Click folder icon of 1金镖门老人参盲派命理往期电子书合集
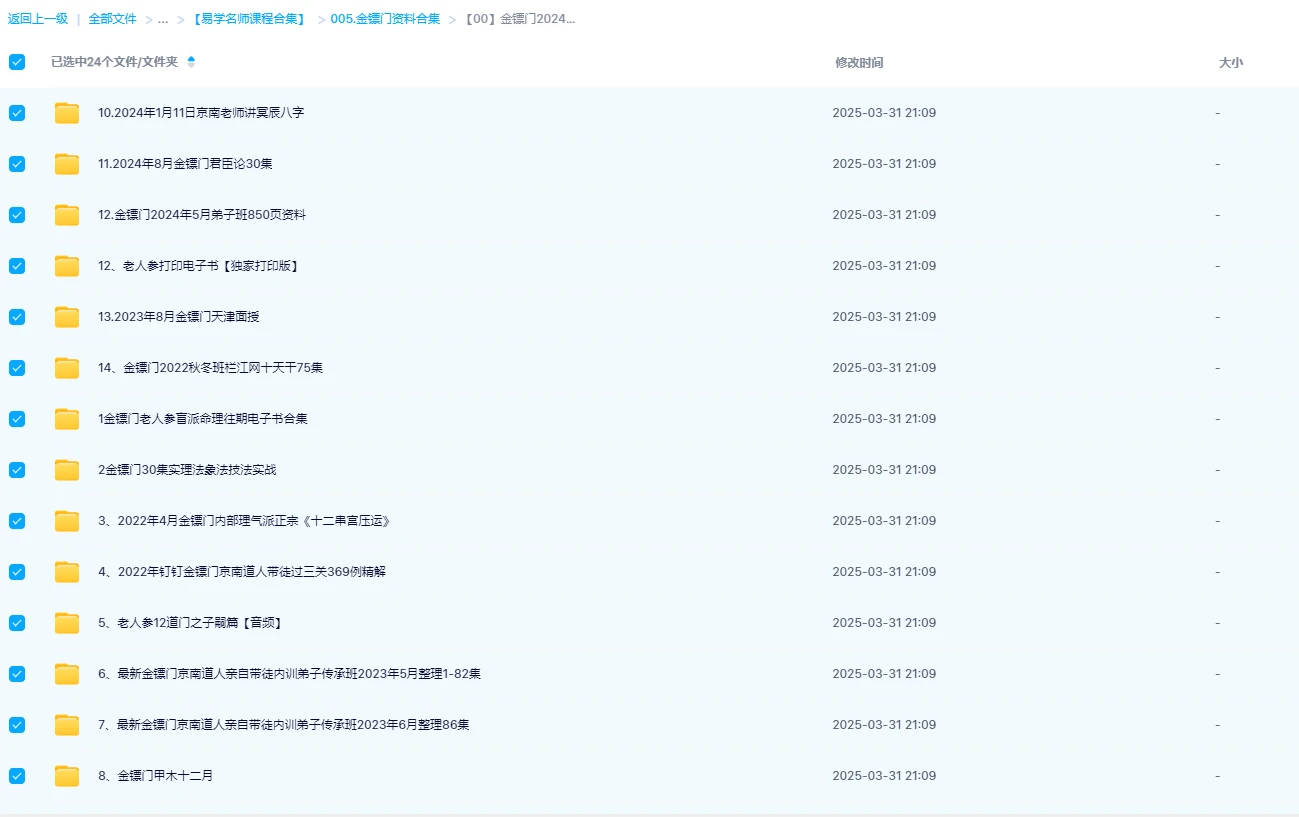The width and height of the screenshot is (1299, 817). (67, 419)
